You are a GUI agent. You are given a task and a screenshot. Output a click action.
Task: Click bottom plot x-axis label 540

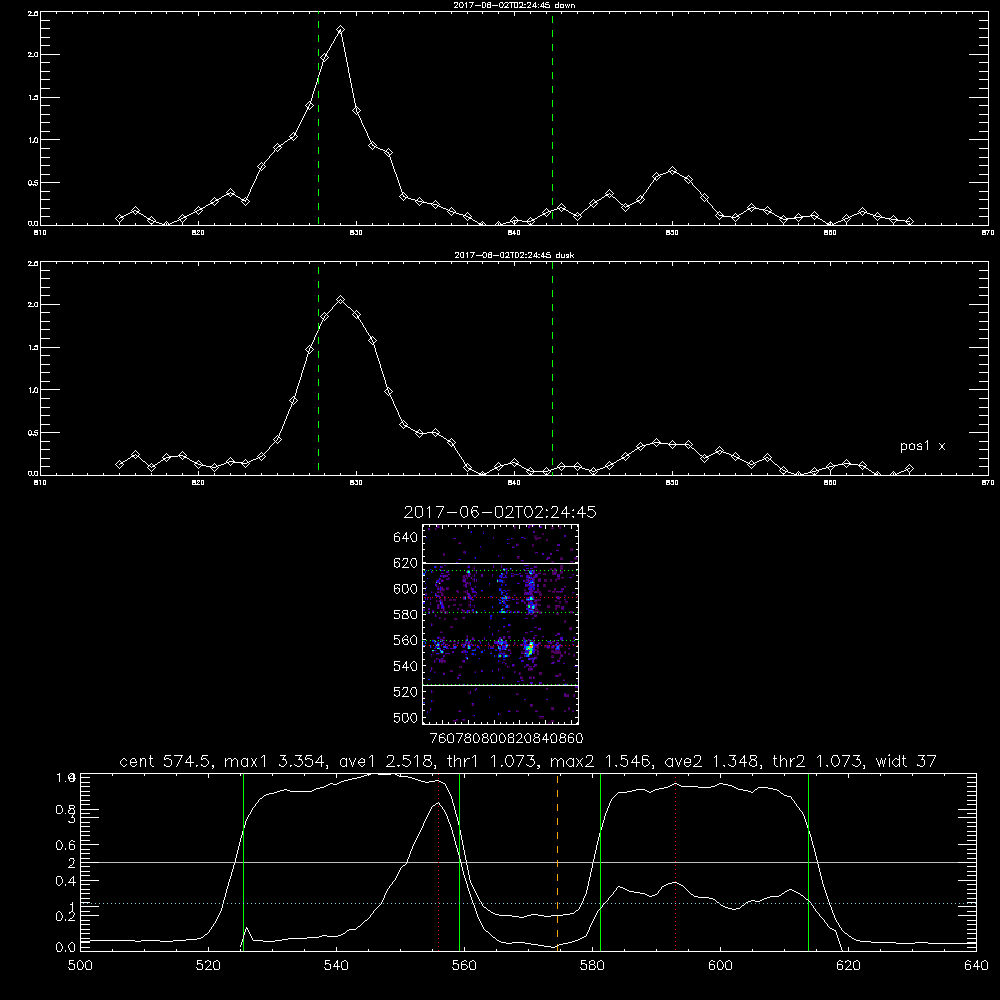tap(336, 966)
